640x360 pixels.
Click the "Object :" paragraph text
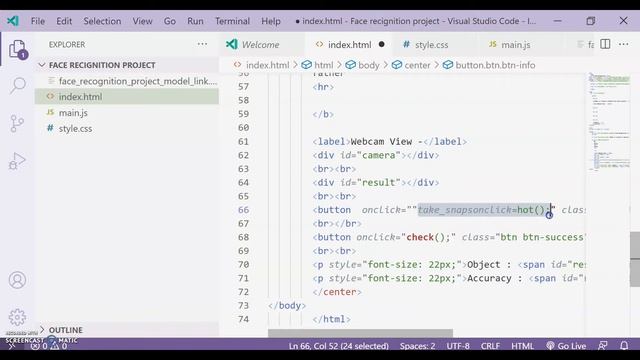489,264
